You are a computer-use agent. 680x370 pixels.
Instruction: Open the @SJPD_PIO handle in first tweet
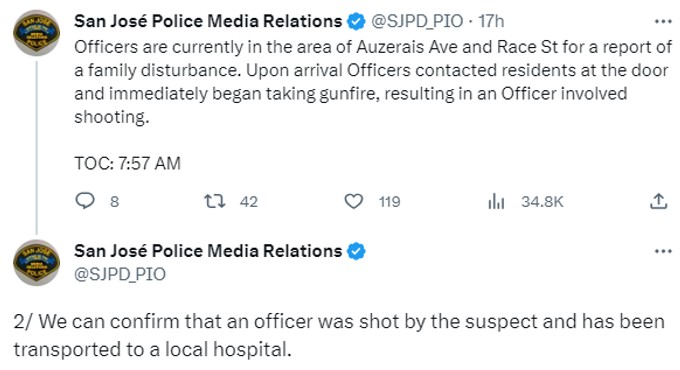click(417, 21)
